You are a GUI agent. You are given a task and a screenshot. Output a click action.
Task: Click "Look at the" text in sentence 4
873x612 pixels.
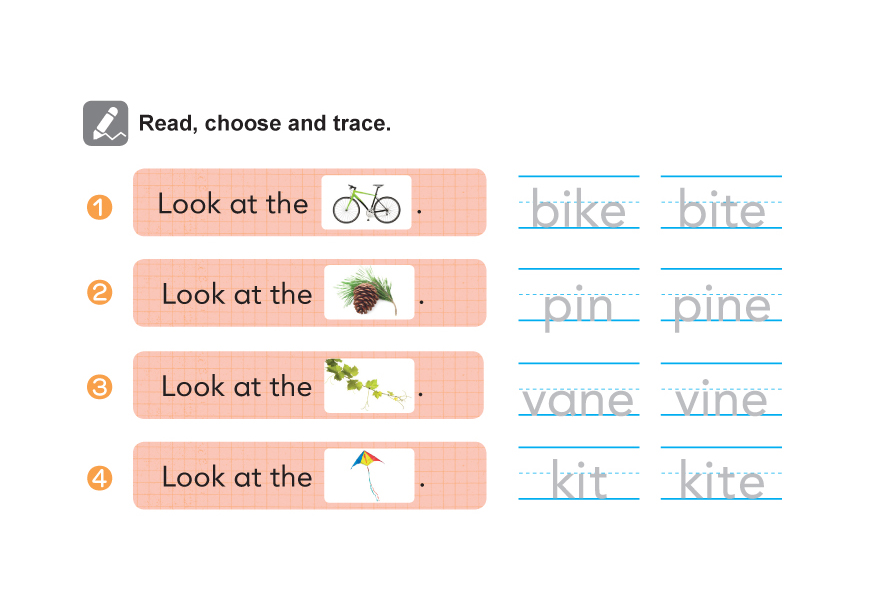[x=236, y=477]
